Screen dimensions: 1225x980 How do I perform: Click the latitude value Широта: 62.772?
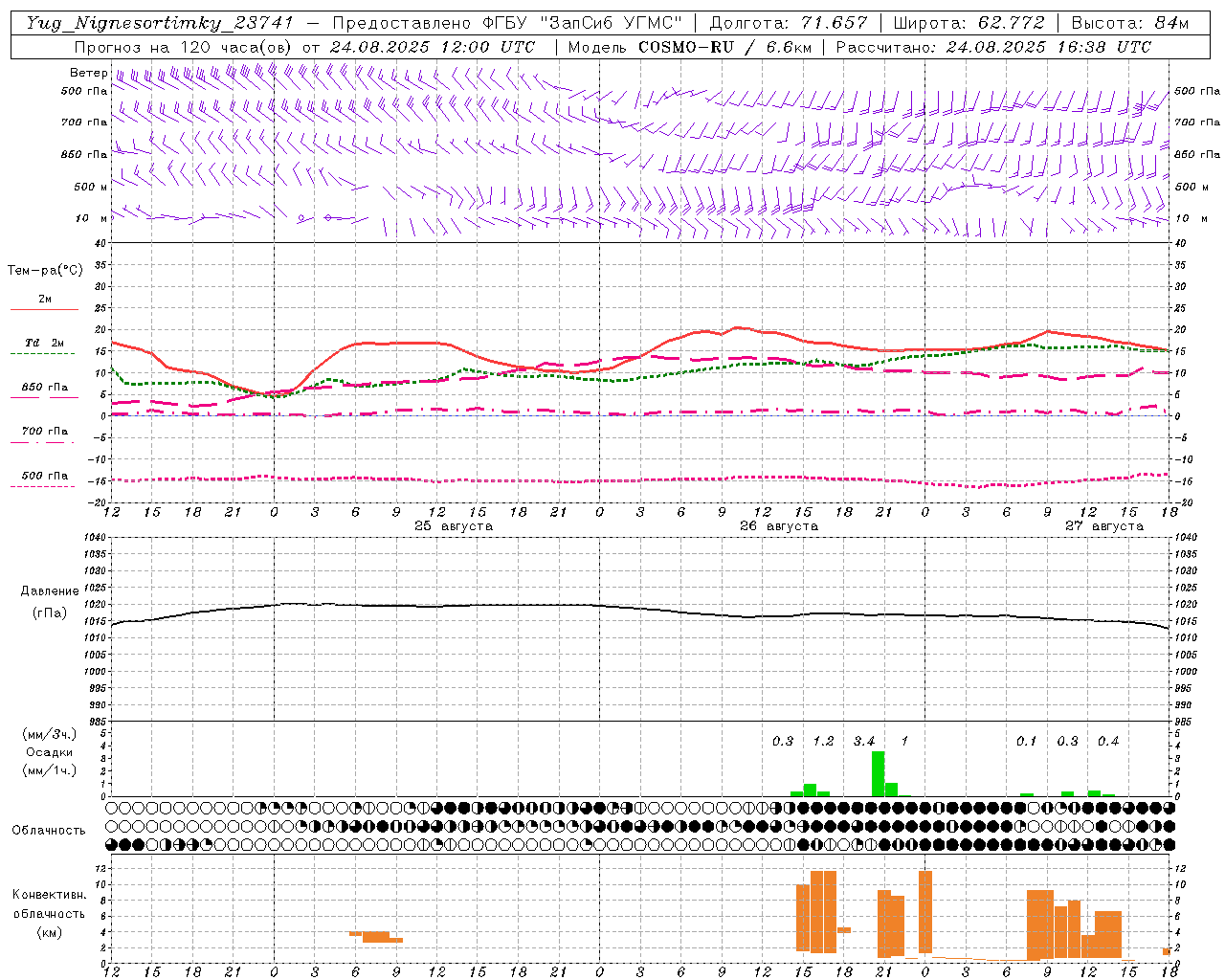[x=969, y=23]
